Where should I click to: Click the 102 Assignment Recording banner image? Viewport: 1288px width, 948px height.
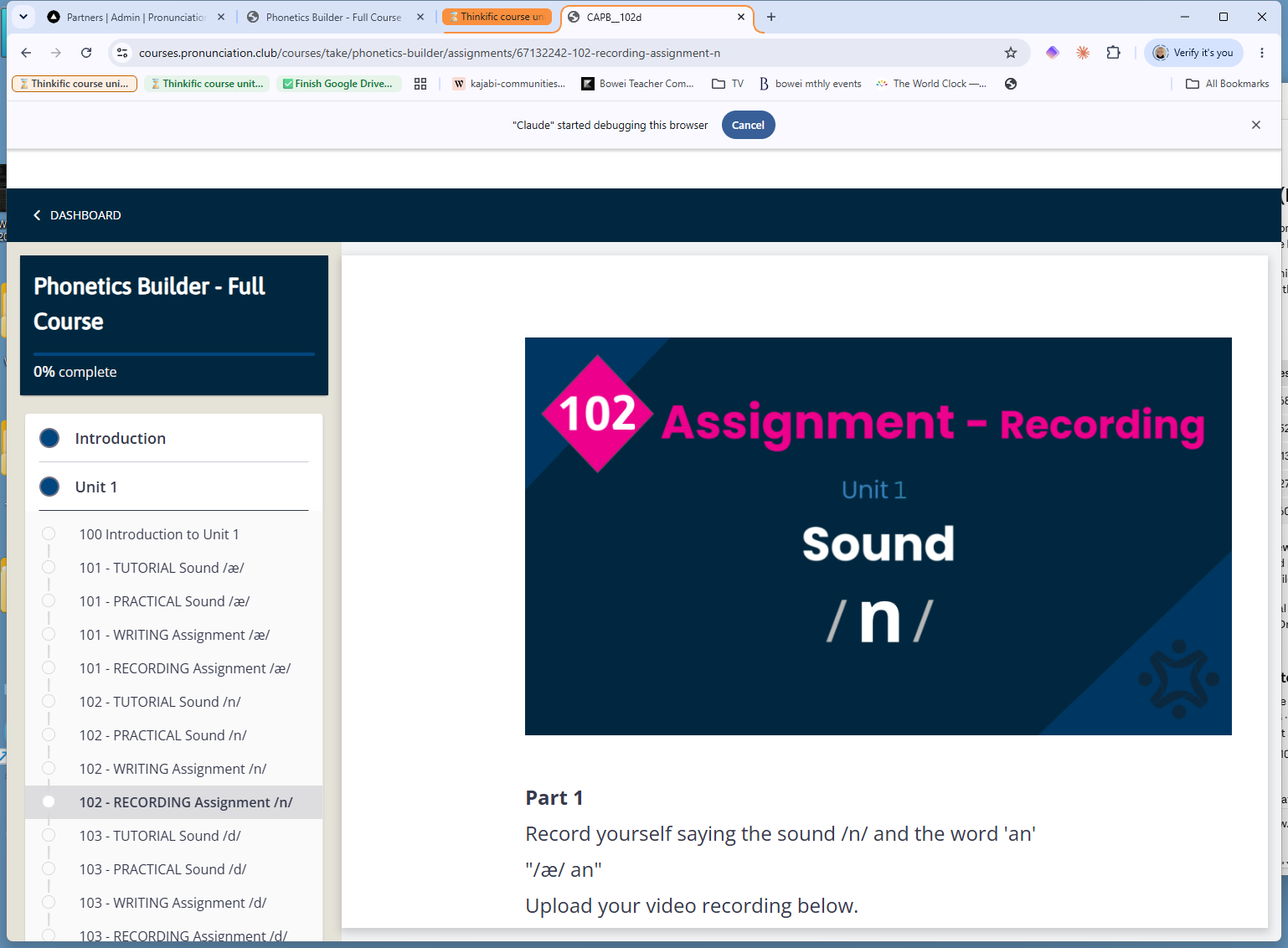878,536
